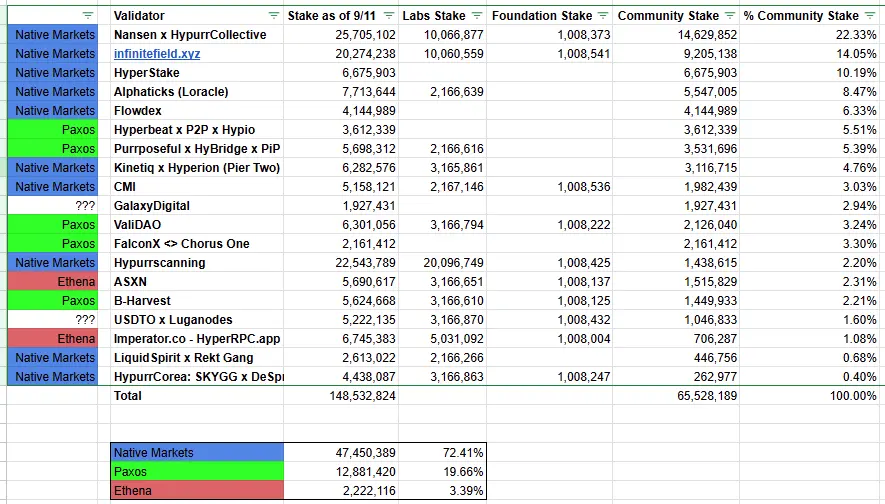Select the Foundation Stake value 1,008,373

(550, 35)
